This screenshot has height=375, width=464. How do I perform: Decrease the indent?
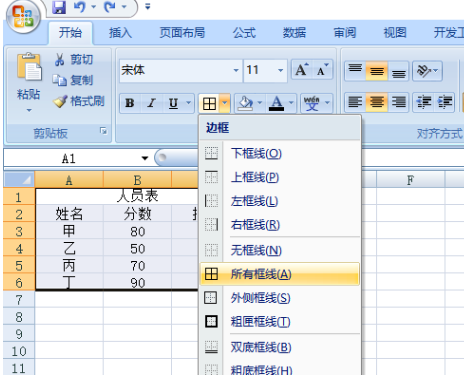tap(424, 102)
